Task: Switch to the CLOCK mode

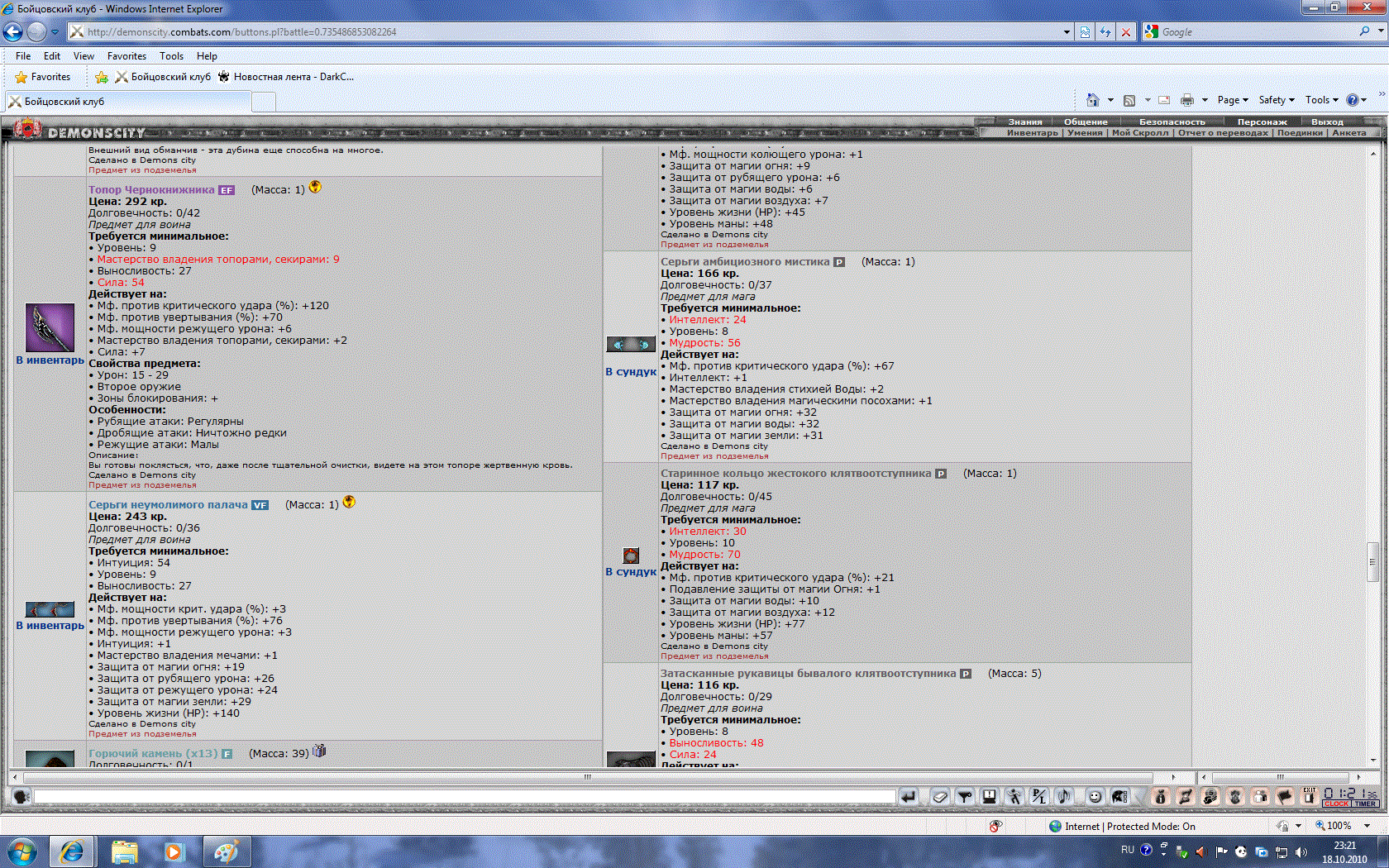Action: pyautogui.click(x=1336, y=804)
